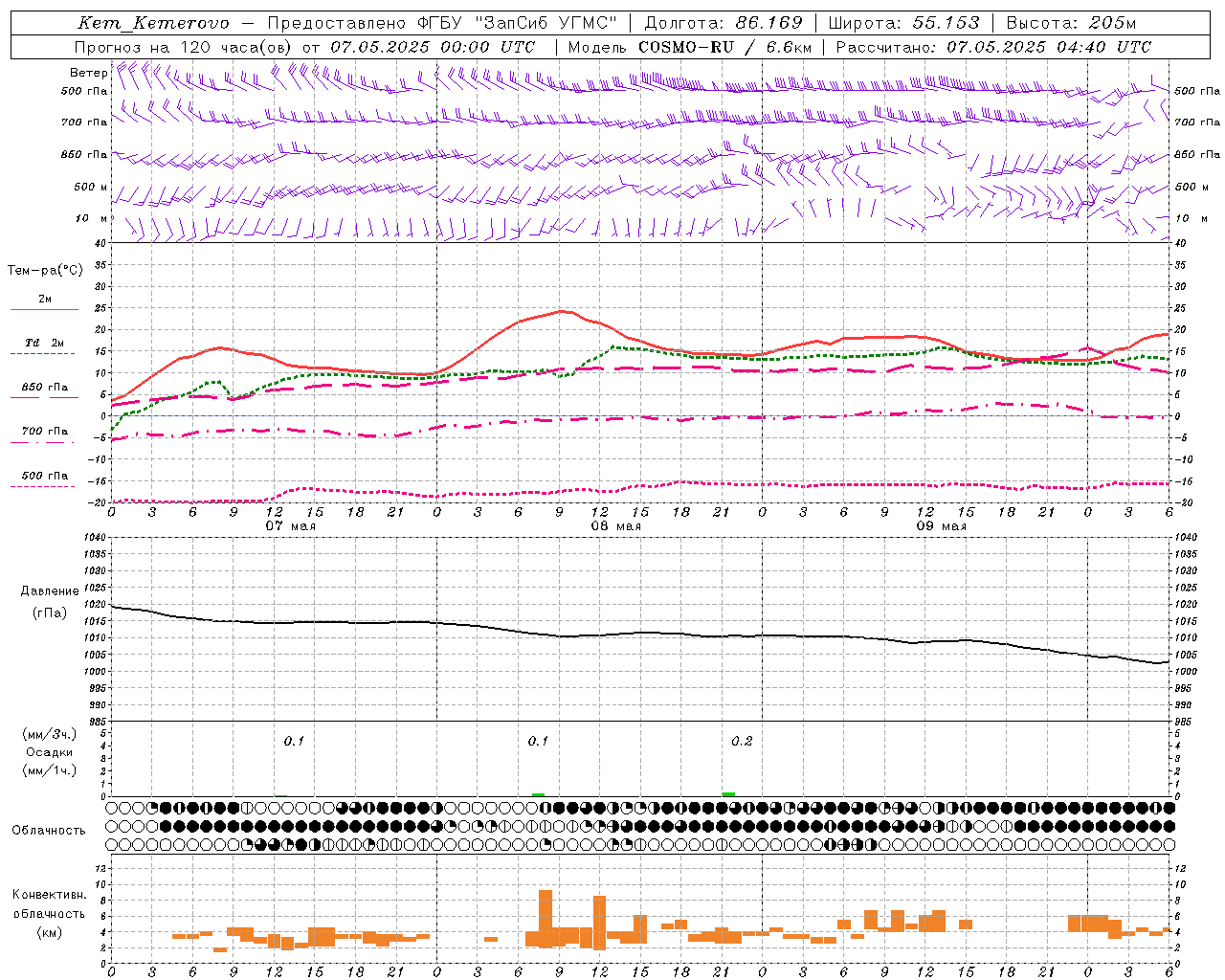Click the Осадки precipitation label
Image resolution: width=1225 pixels, height=980 pixels.
click(x=50, y=752)
